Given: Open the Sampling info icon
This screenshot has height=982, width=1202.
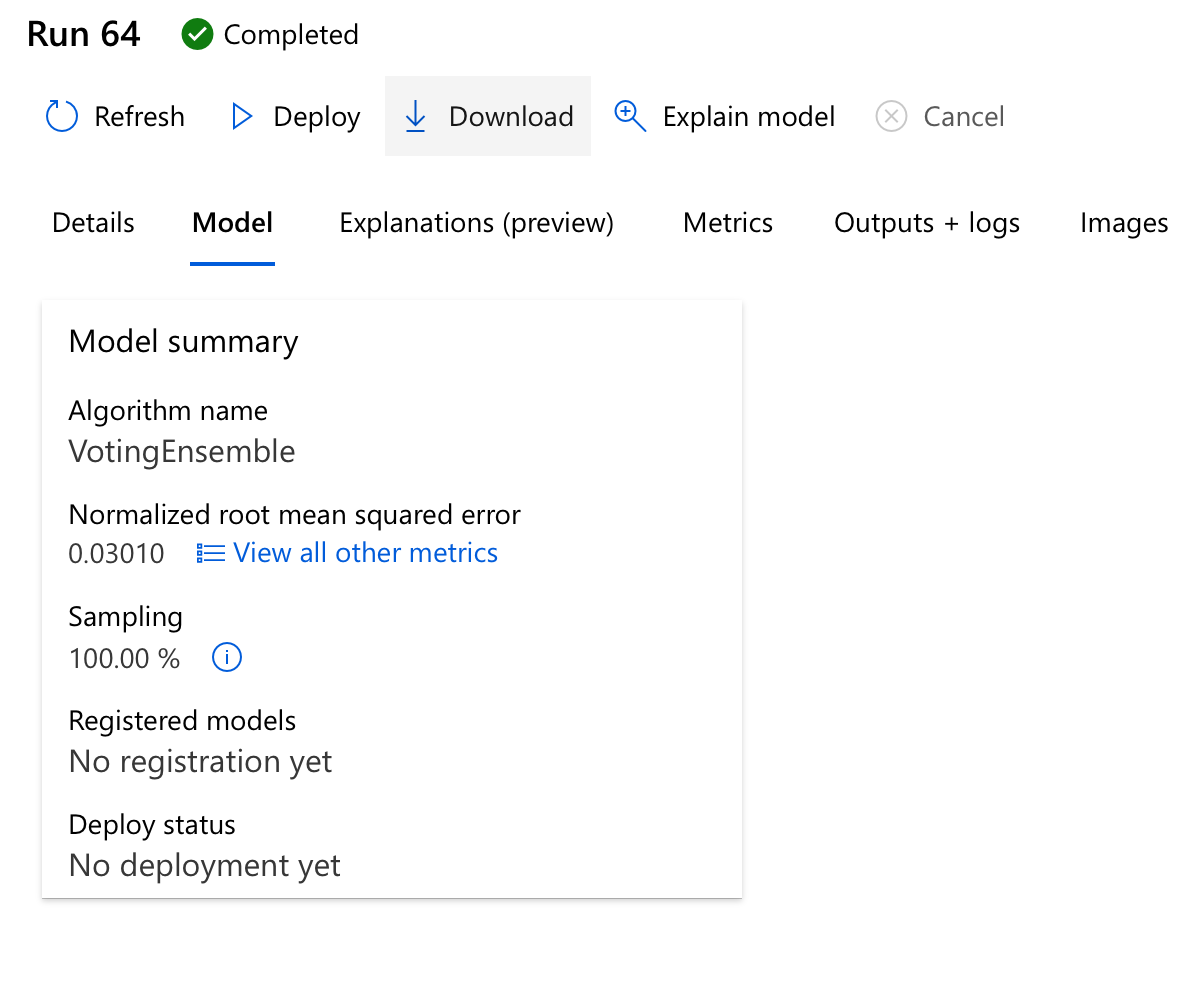Looking at the screenshot, I should coord(227,658).
